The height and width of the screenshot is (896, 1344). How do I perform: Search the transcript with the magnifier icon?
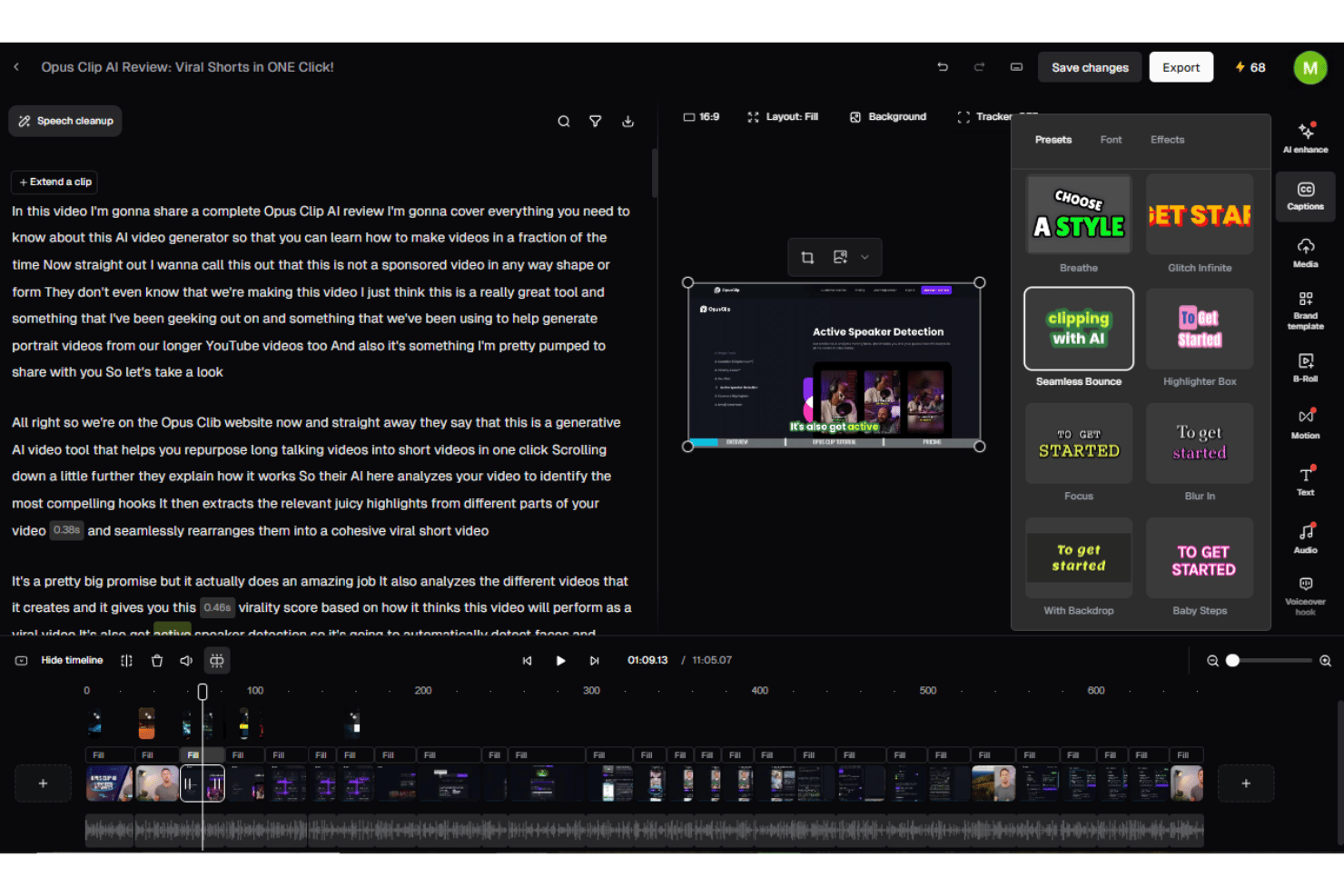[564, 122]
